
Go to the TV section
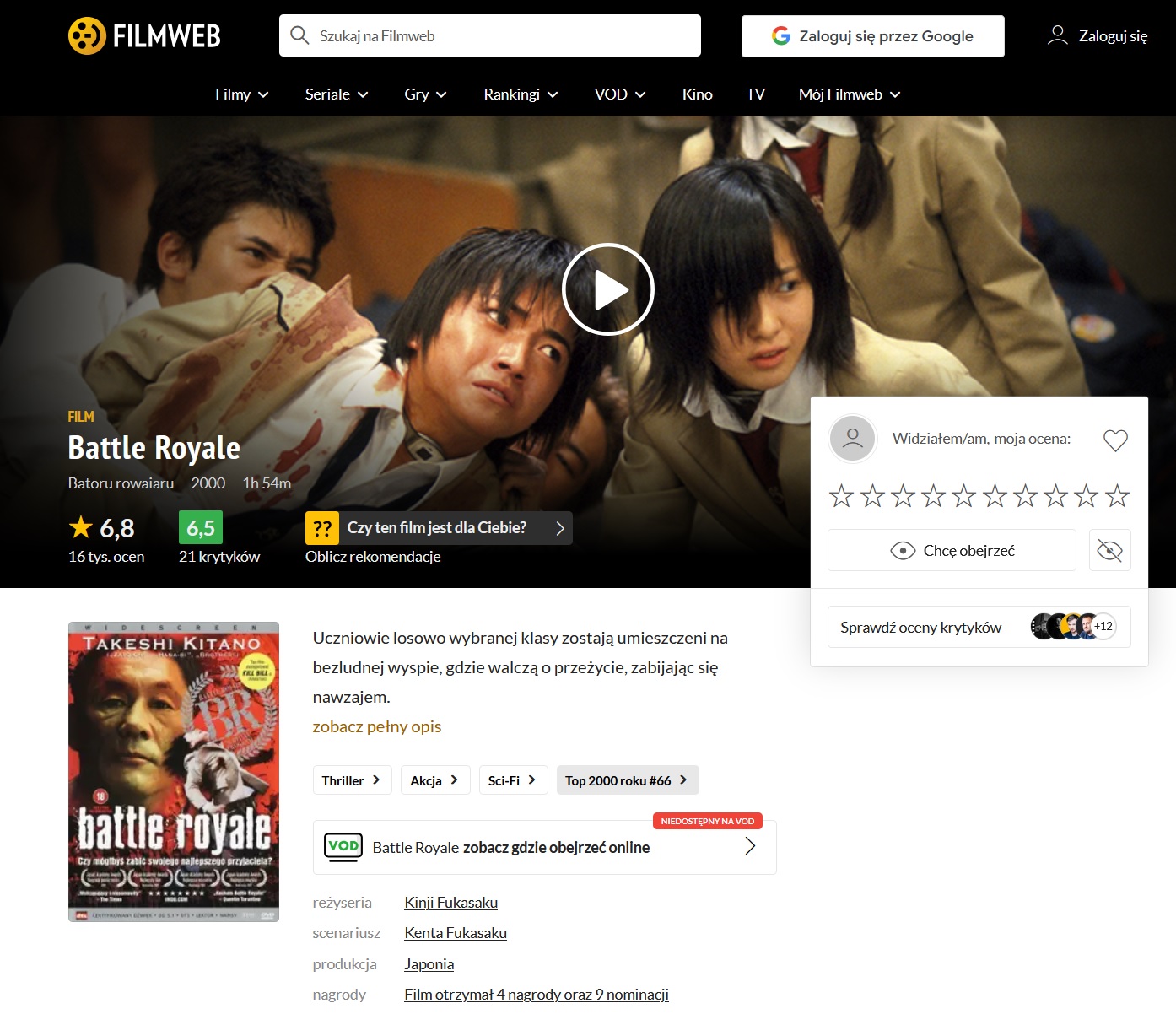click(x=755, y=94)
